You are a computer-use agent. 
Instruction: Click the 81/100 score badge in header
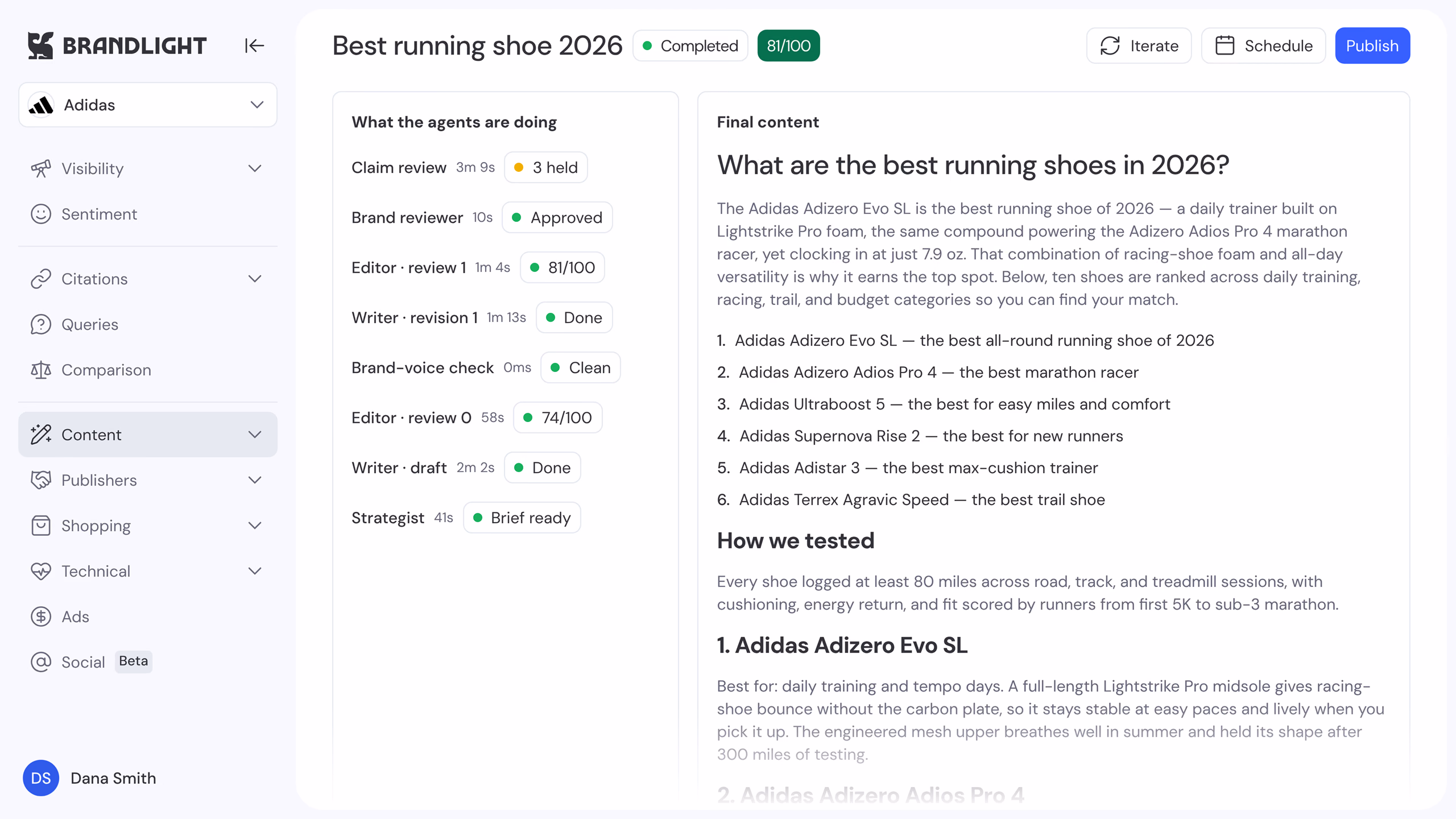click(x=788, y=45)
